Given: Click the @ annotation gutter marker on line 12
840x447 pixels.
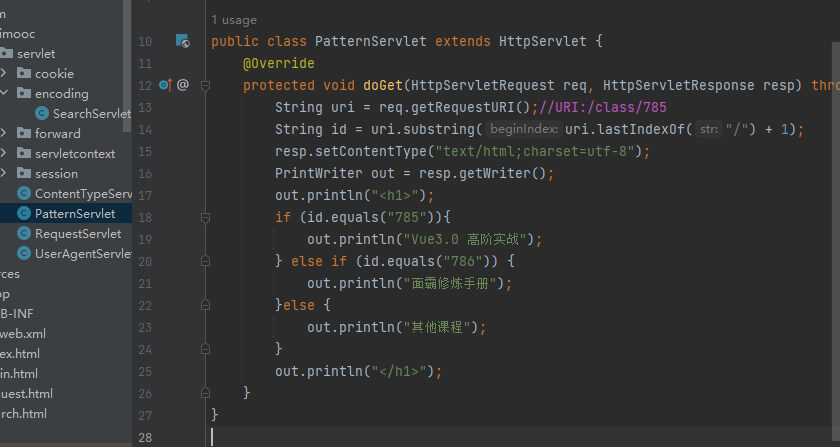Looking at the screenshot, I should click(x=183, y=85).
